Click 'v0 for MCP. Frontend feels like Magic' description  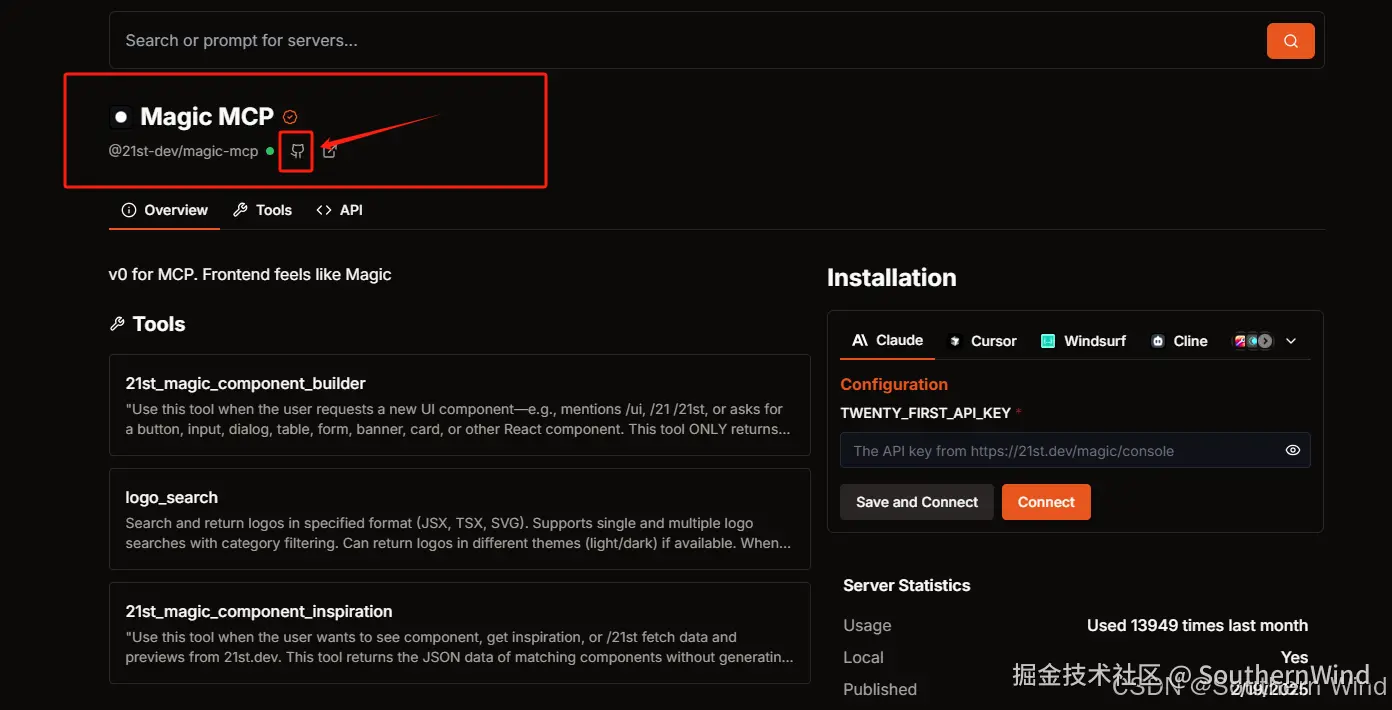click(x=250, y=274)
